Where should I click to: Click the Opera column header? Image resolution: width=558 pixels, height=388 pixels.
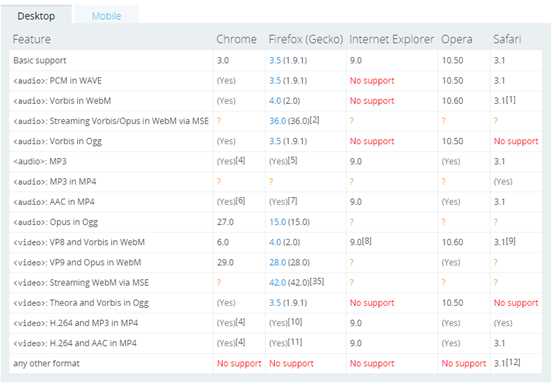click(457, 39)
